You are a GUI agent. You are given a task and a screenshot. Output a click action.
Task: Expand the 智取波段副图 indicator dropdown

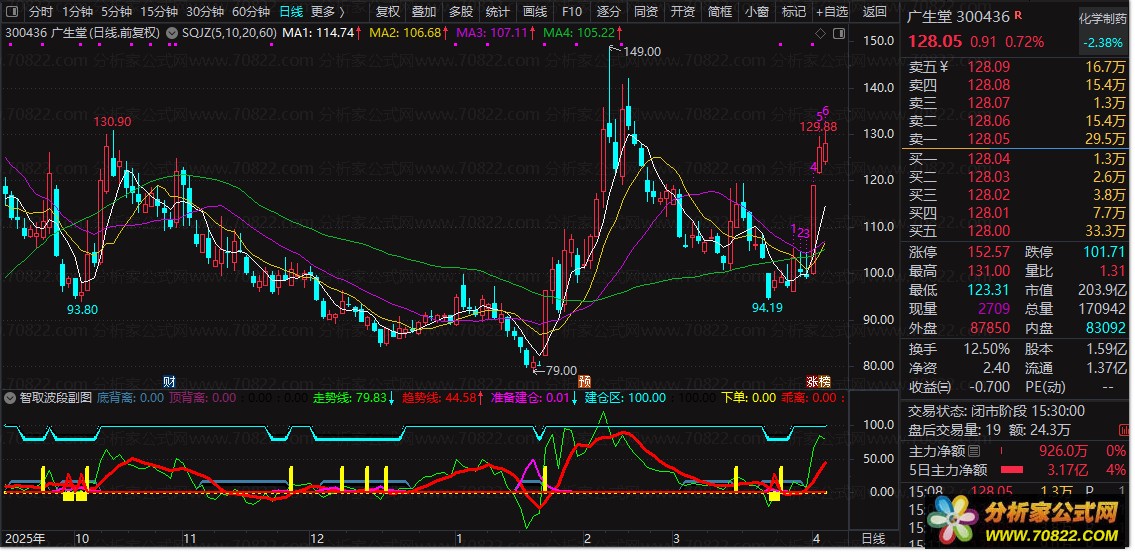pos(11,398)
